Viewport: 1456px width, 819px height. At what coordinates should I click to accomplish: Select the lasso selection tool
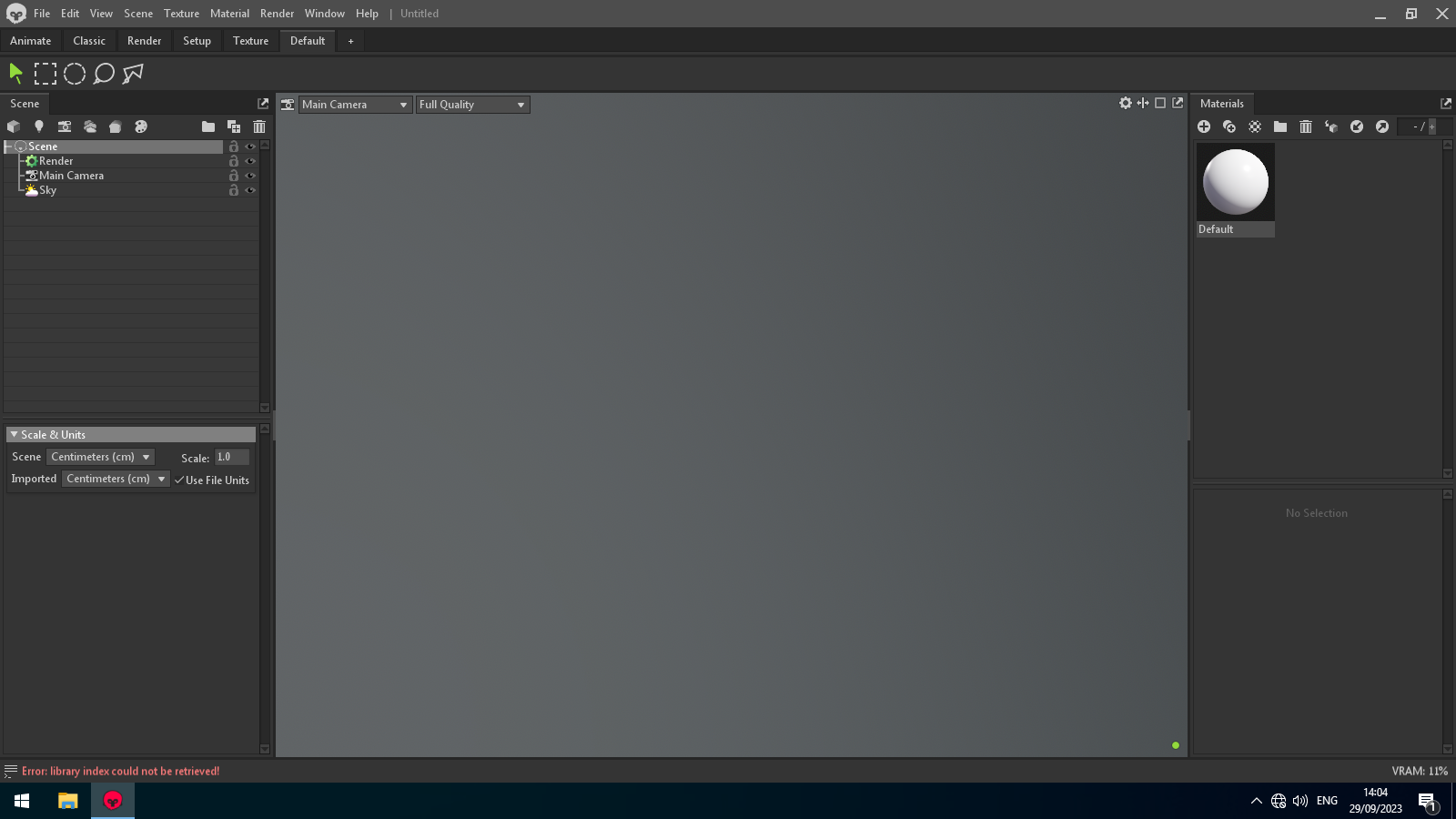104,74
